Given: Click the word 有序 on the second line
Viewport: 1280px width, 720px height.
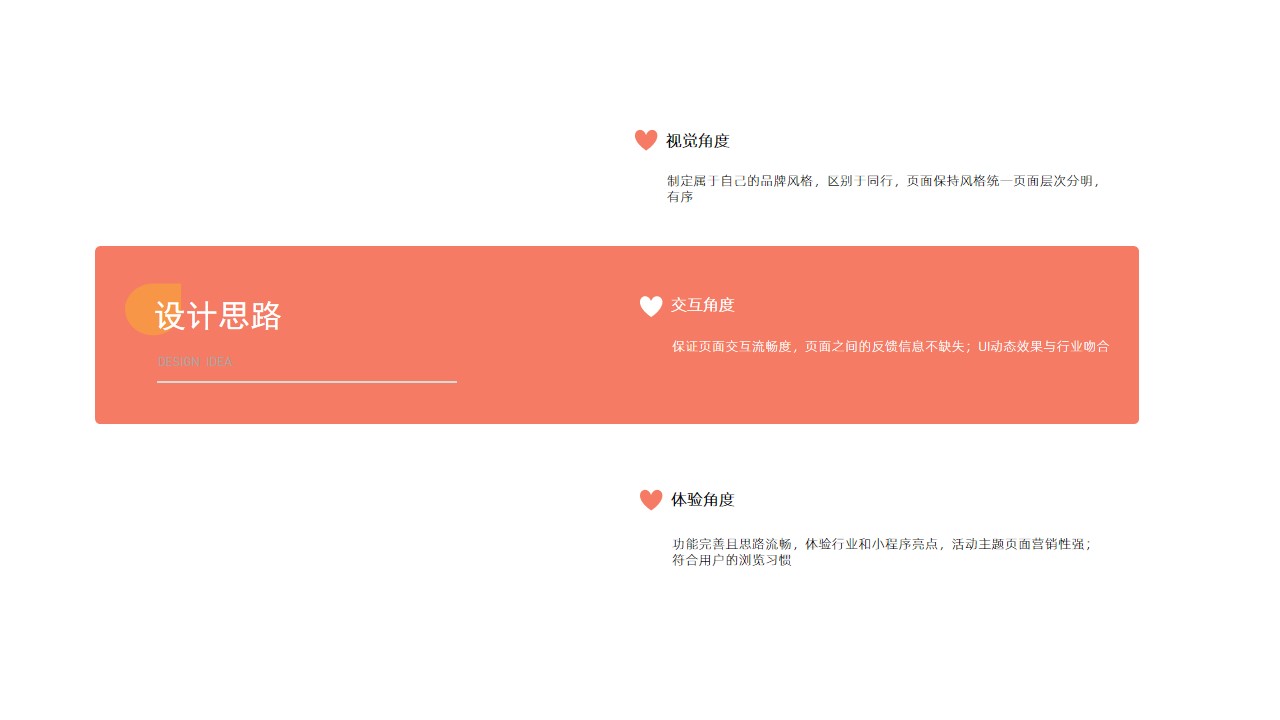Looking at the screenshot, I should pos(680,197).
